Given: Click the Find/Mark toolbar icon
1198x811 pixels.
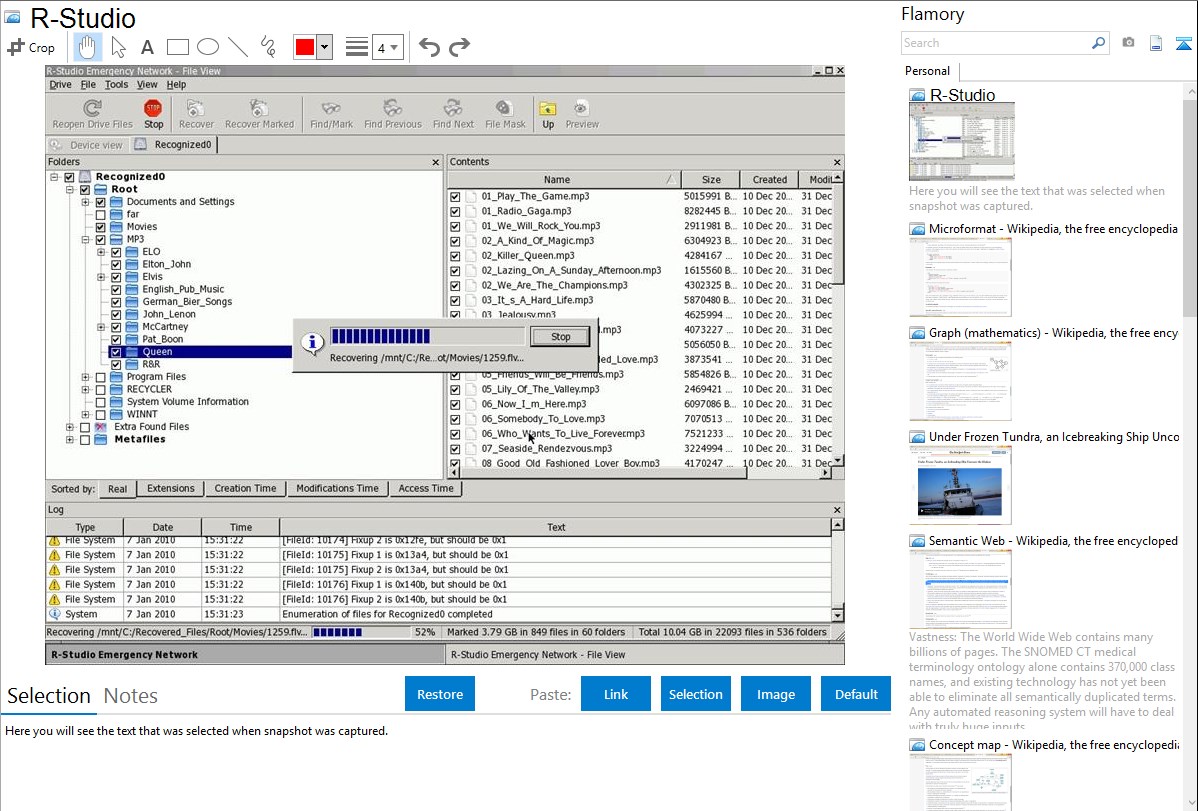Looking at the screenshot, I should [332, 115].
